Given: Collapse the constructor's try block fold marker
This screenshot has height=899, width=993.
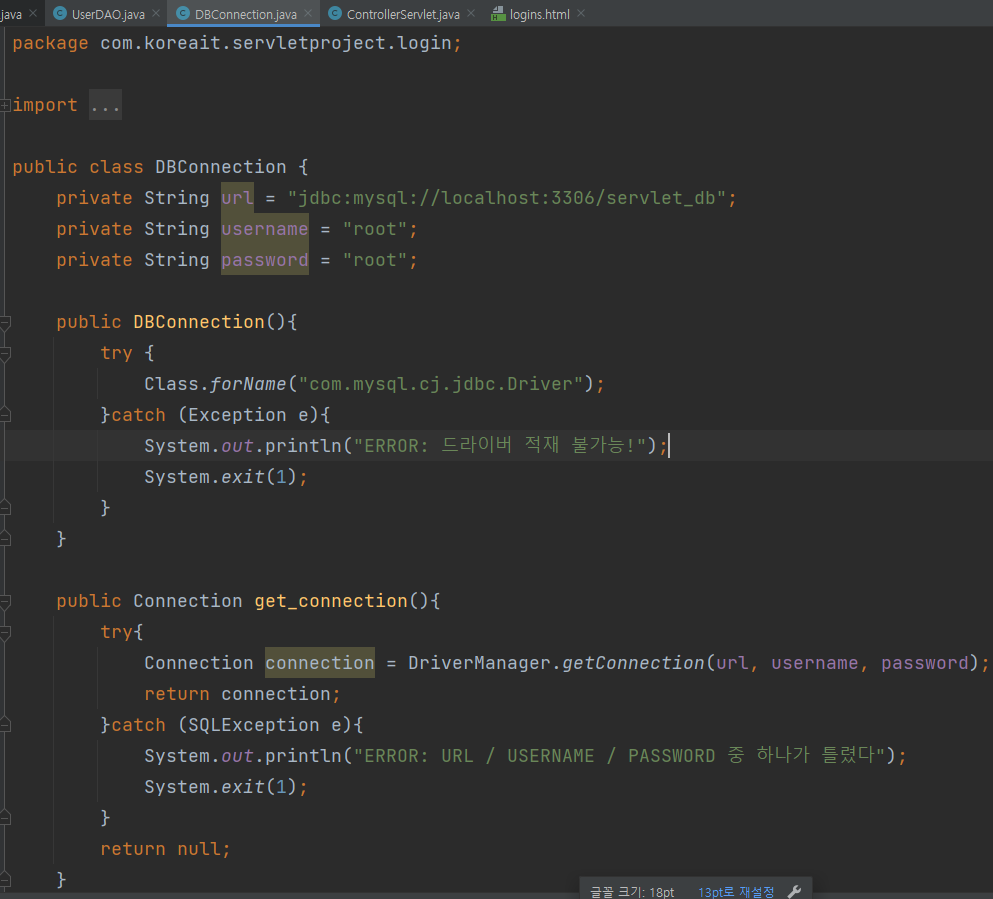Looking at the screenshot, I should [x=5, y=354].
